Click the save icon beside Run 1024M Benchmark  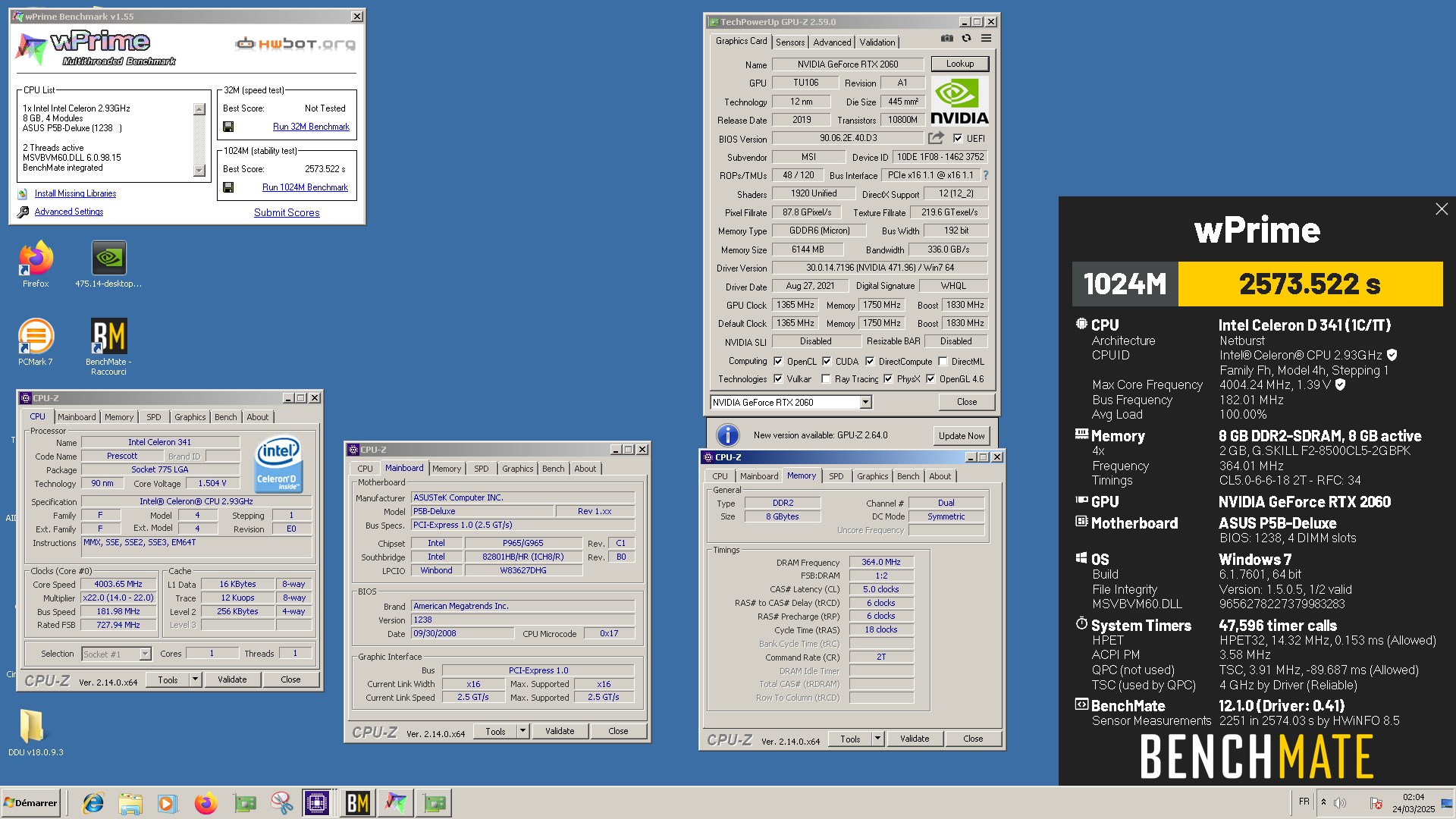pos(228,187)
